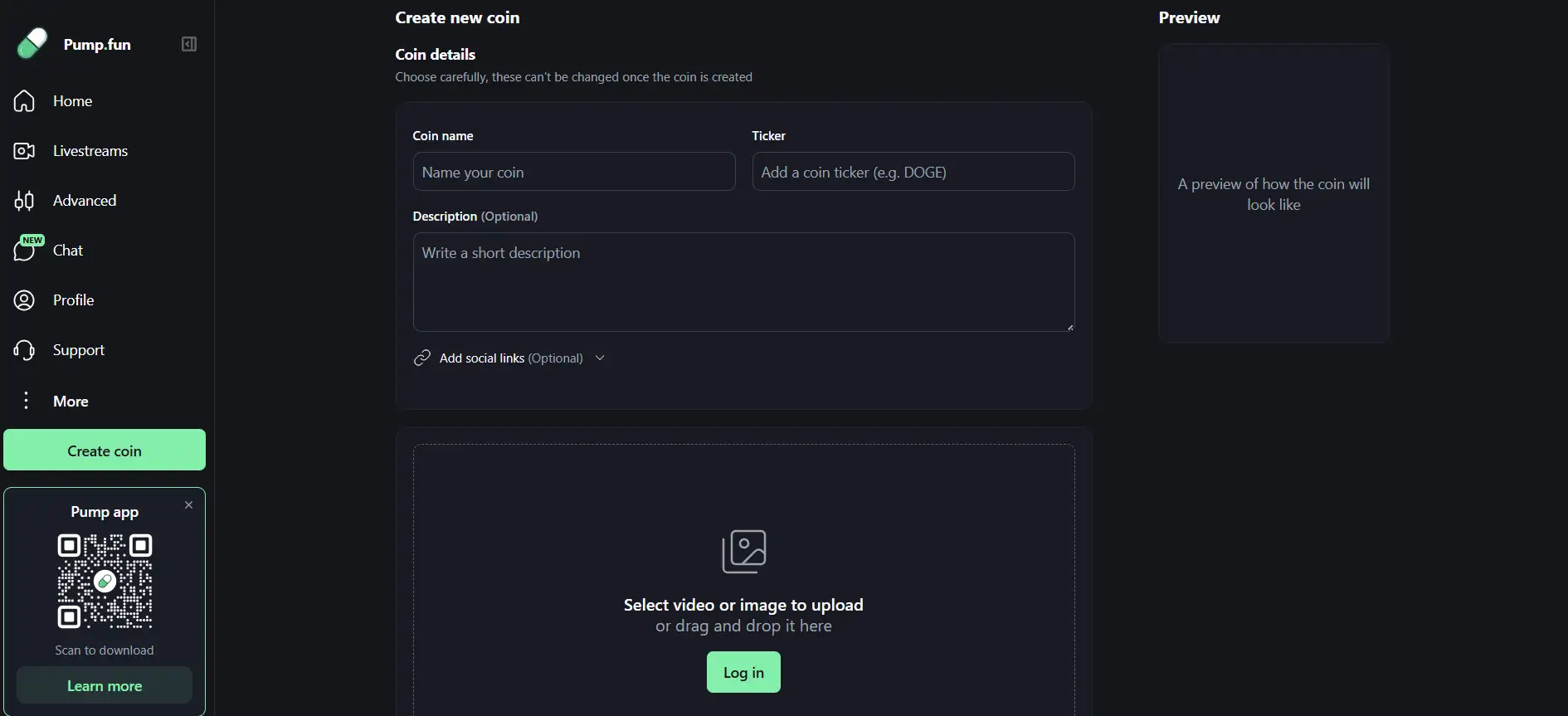Image resolution: width=1568 pixels, height=716 pixels.
Task: Click the Advanced candlestick chart icon
Action: click(24, 201)
